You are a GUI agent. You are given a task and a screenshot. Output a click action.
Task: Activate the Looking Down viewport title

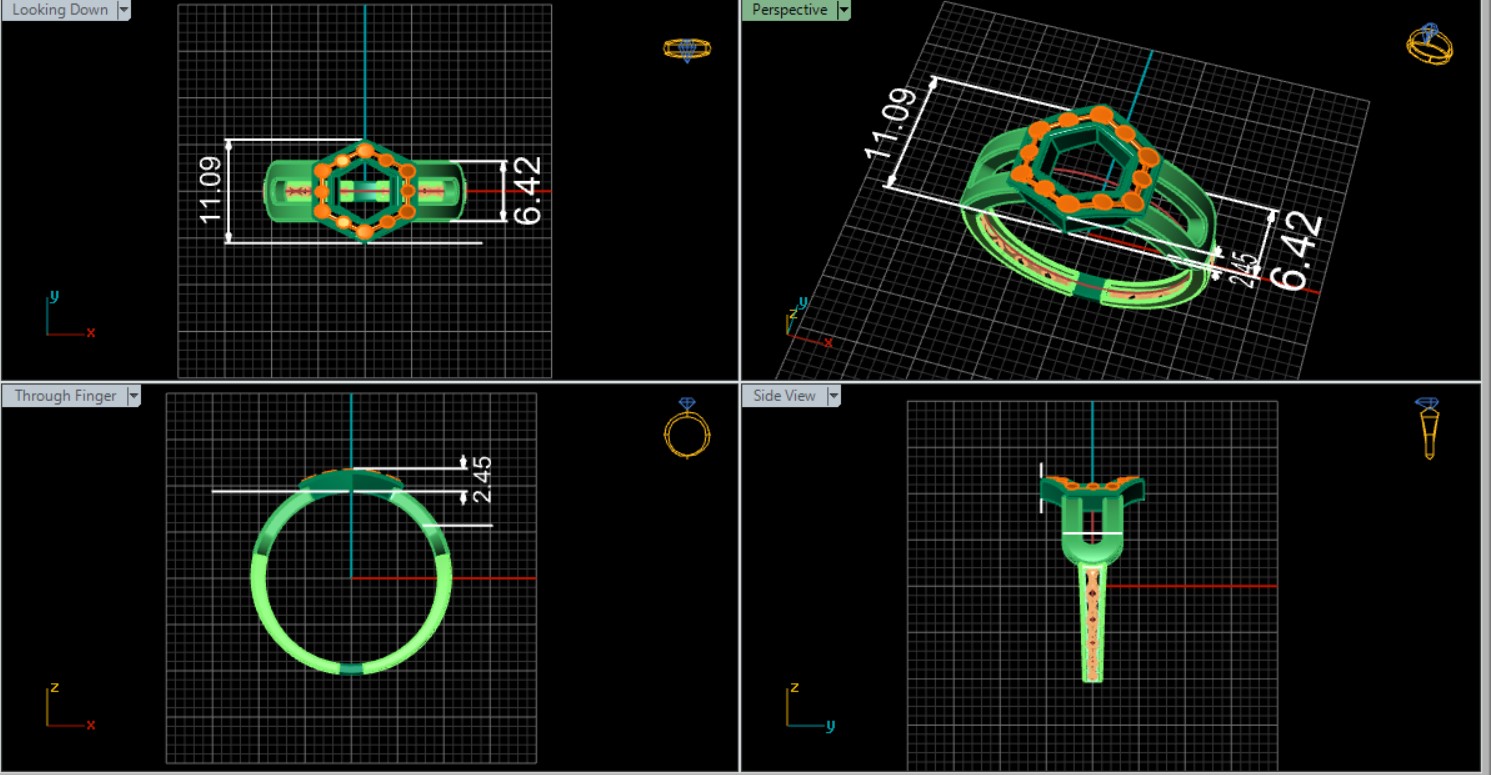click(x=60, y=10)
